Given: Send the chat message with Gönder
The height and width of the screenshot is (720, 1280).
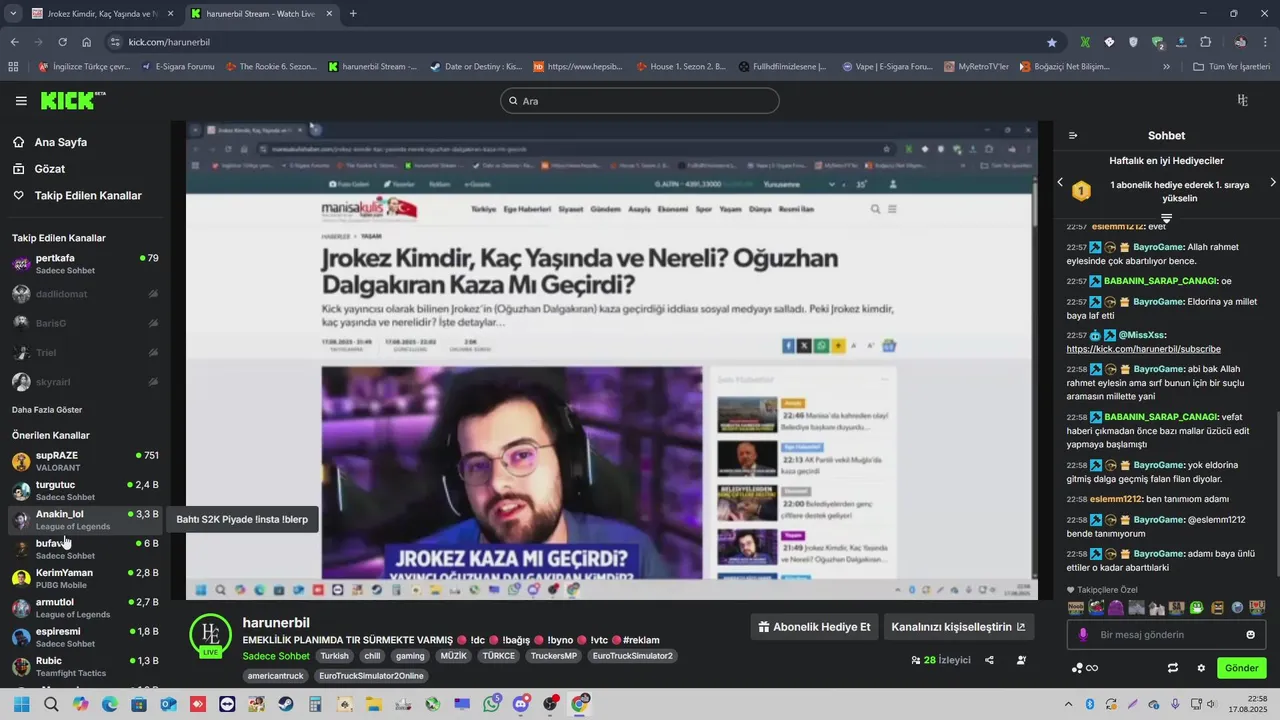Looking at the screenshot, I should coord(1242,668).
